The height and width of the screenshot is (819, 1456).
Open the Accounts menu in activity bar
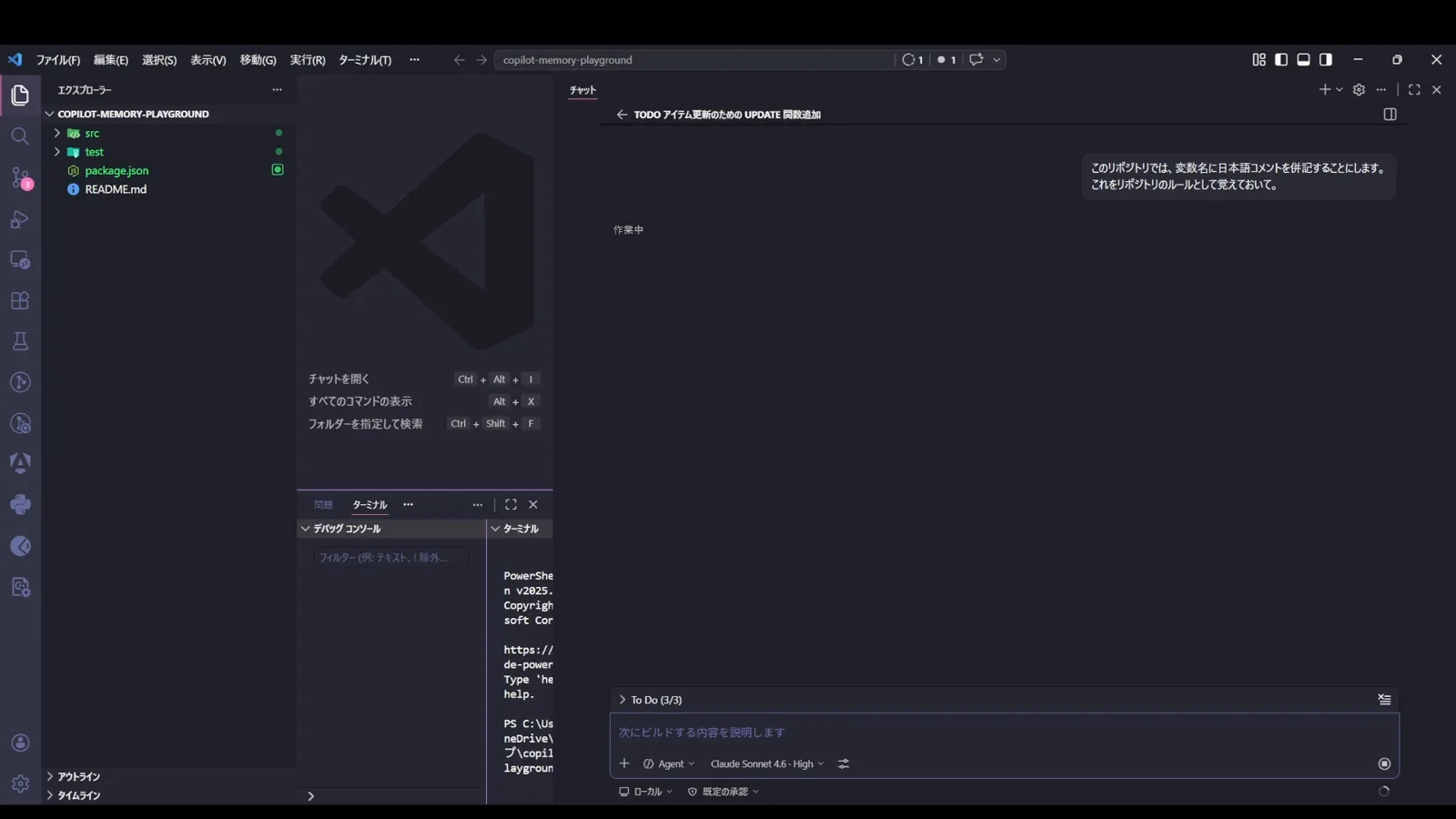tap(20, 743)
